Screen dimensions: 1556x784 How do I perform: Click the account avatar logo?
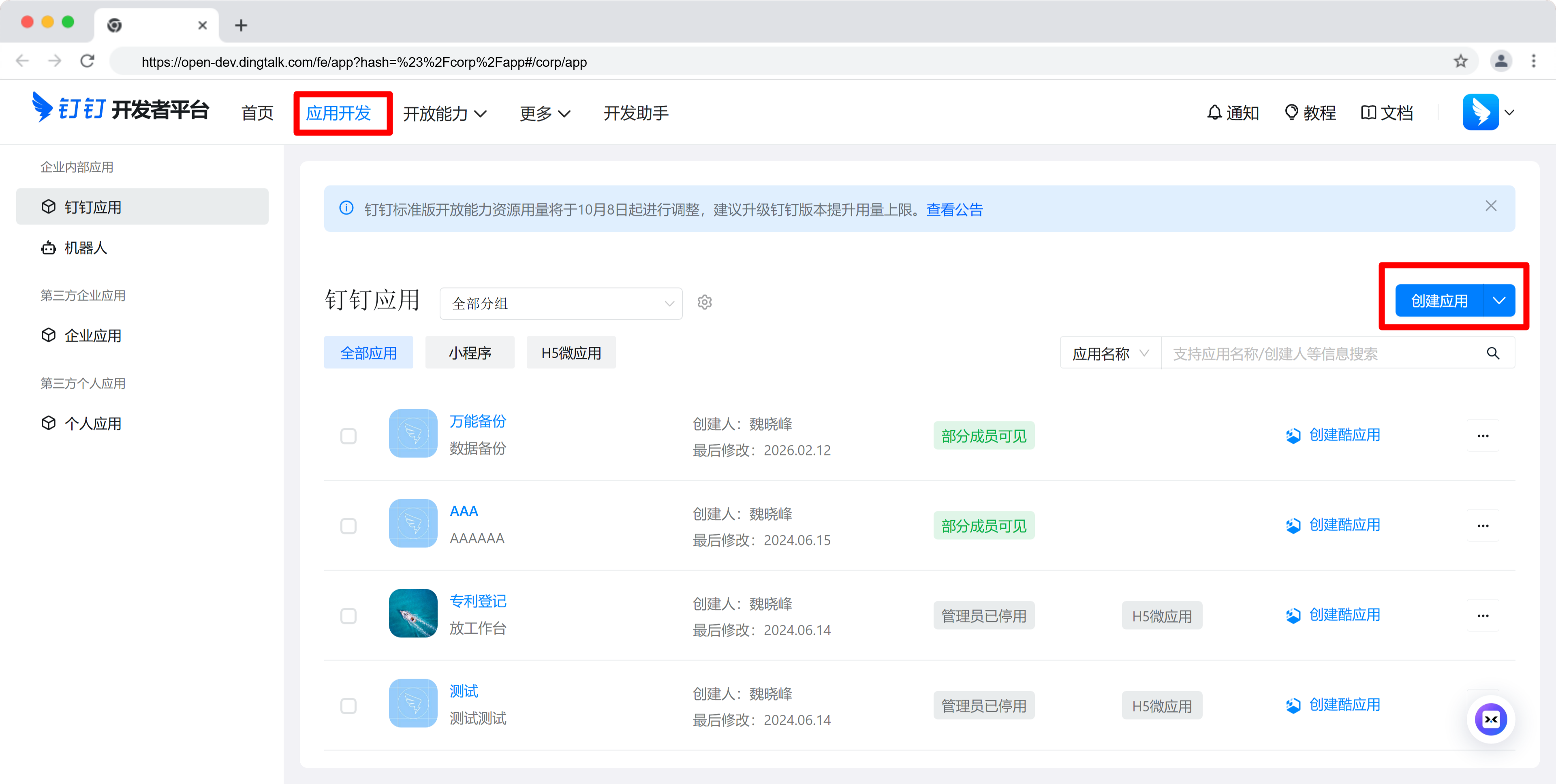pos(1480,112)
